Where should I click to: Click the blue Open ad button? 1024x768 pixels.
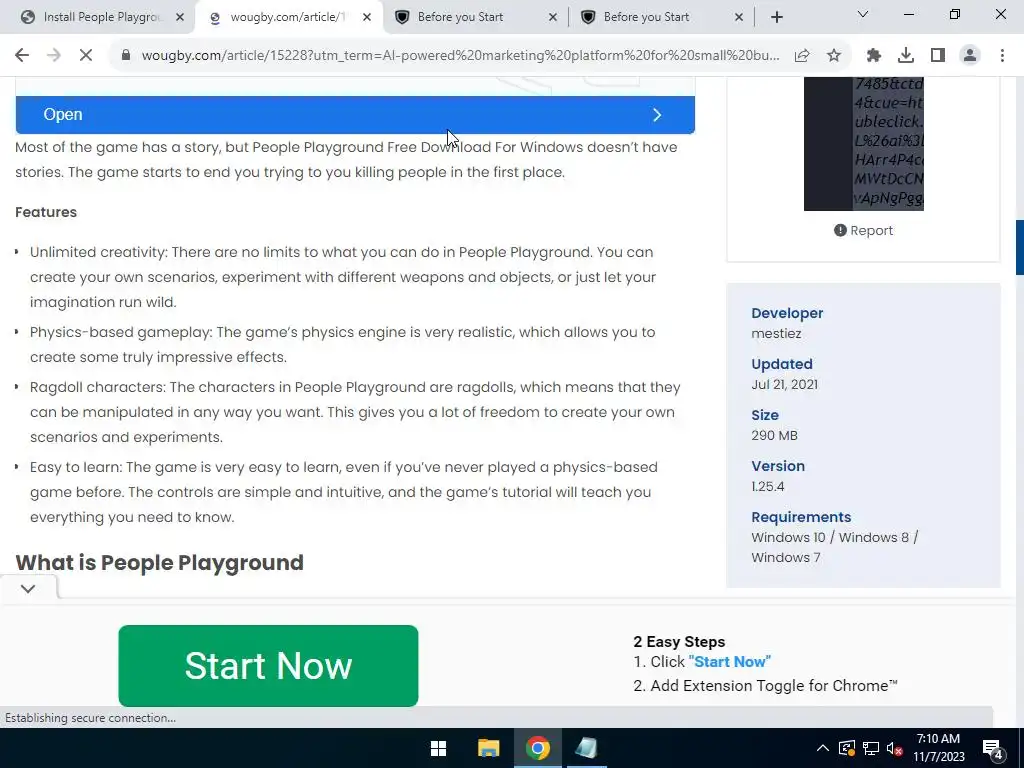355,115
